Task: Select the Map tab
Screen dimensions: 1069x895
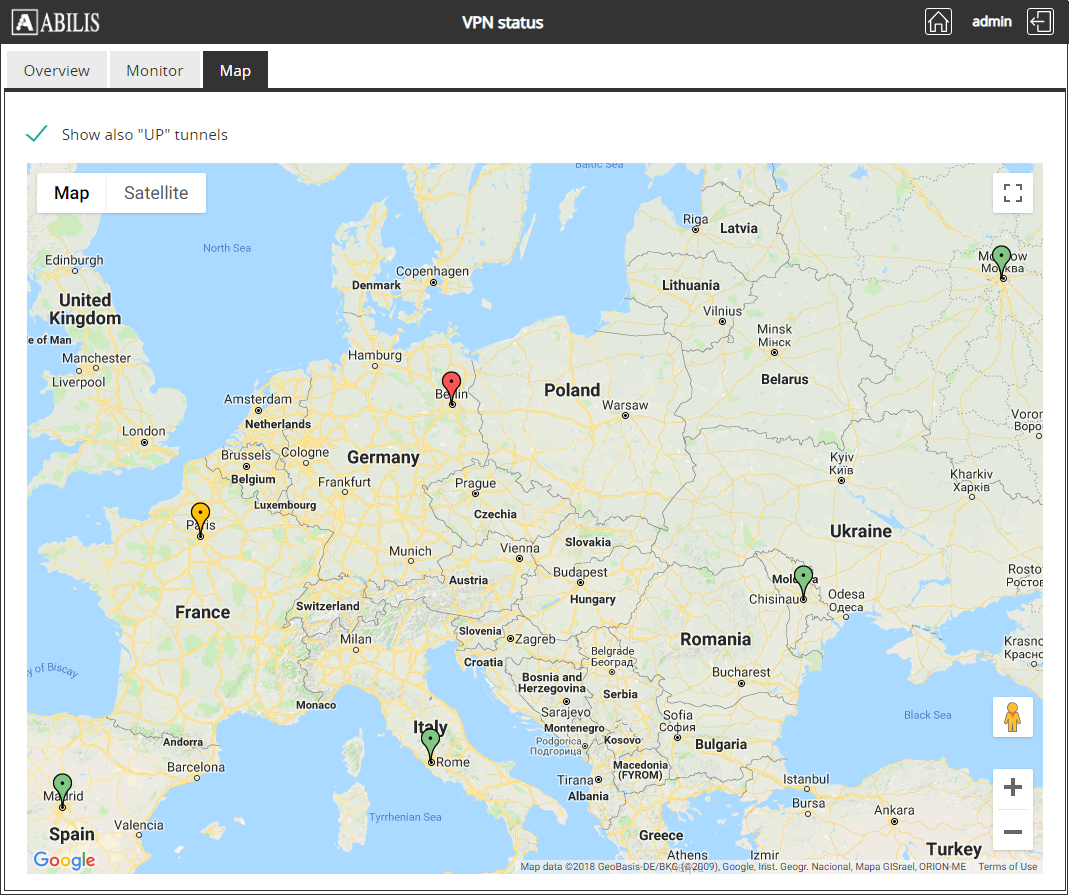Action: coord(235,71)
